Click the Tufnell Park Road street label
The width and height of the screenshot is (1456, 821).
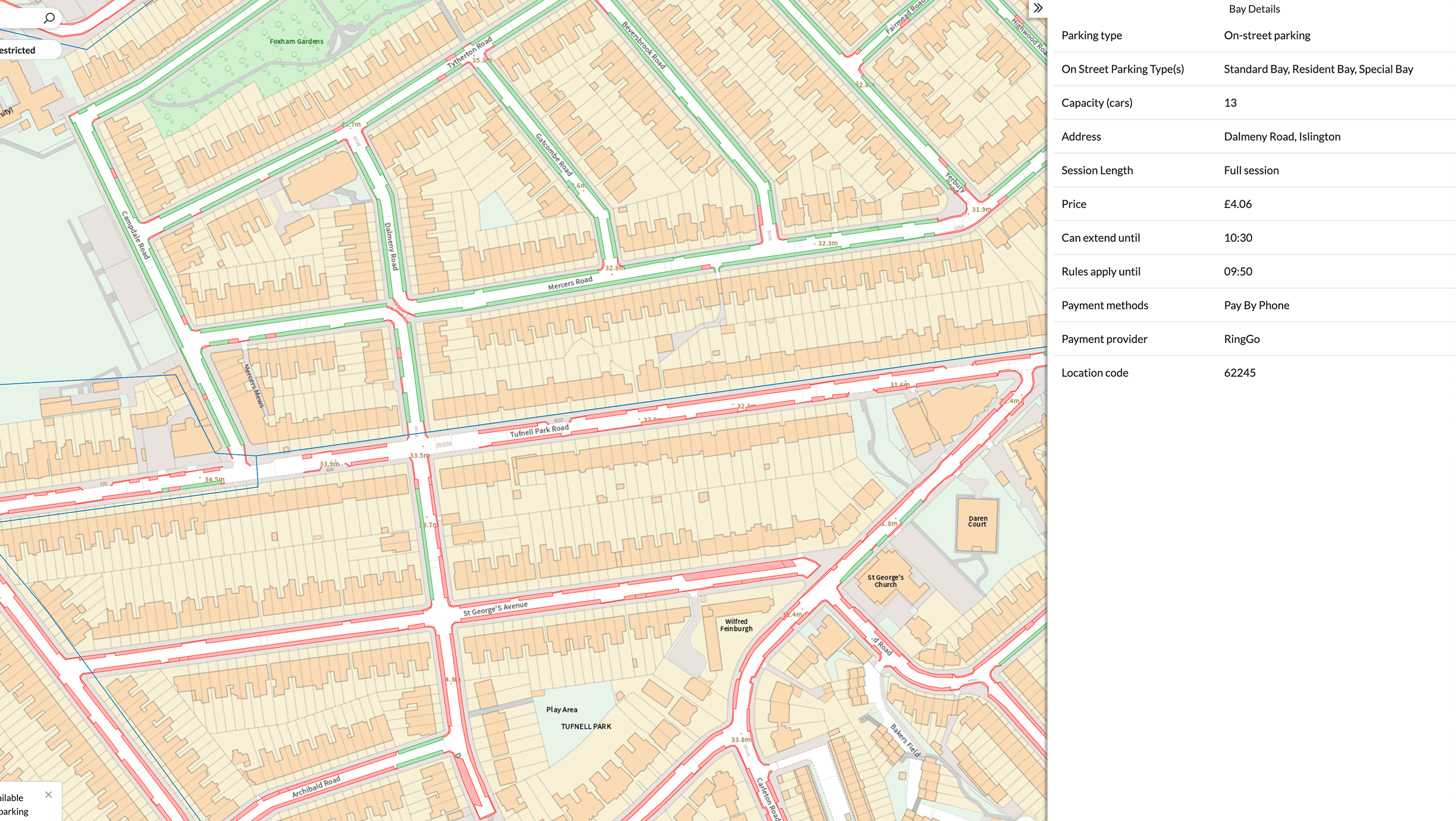pos(539,430)
